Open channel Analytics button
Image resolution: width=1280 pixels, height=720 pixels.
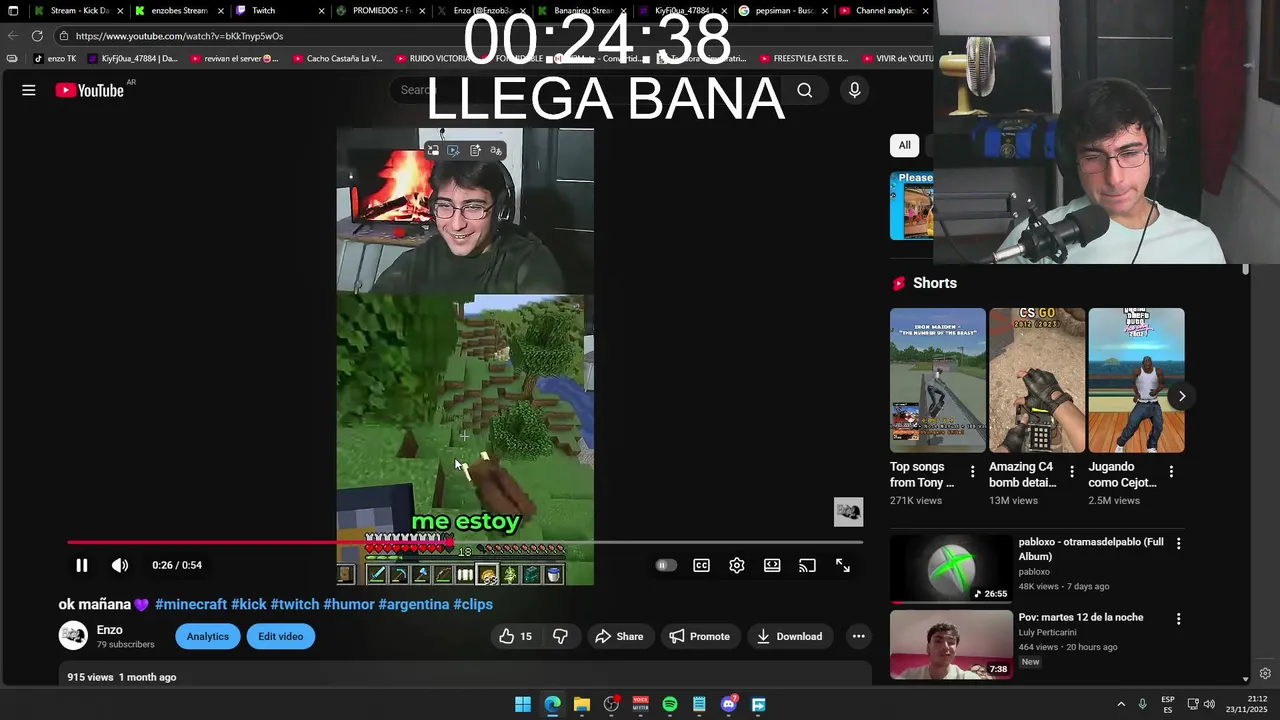(208, 636)
